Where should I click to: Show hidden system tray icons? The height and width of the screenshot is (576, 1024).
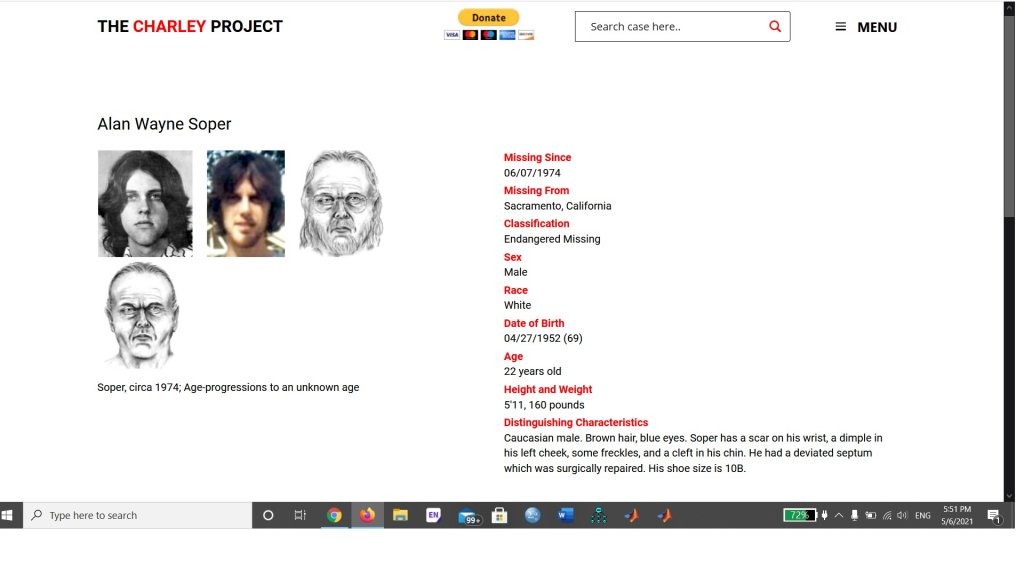[838, 515]
